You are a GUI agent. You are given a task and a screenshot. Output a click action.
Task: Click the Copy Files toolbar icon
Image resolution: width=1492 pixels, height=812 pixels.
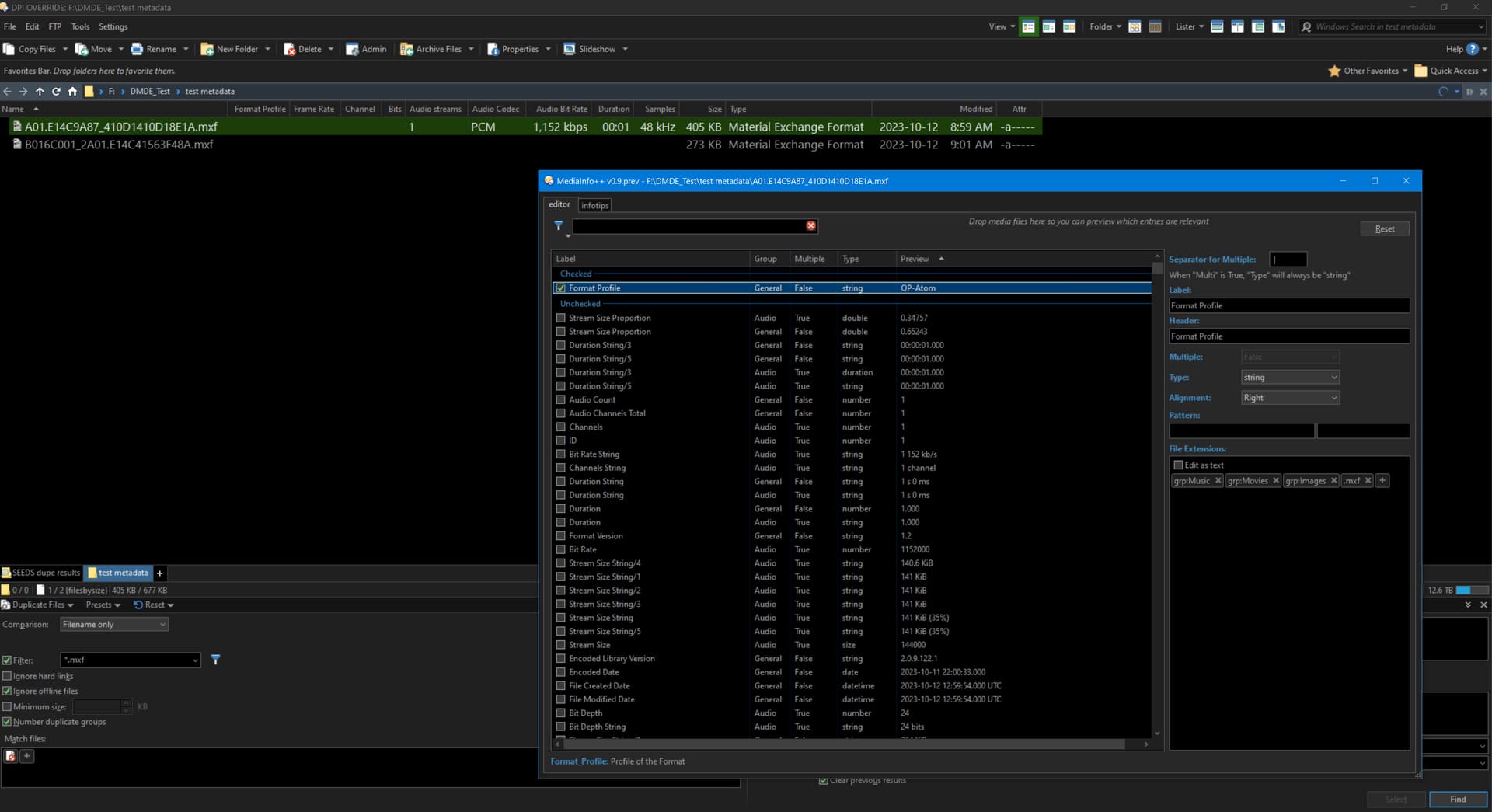(9, 49)
